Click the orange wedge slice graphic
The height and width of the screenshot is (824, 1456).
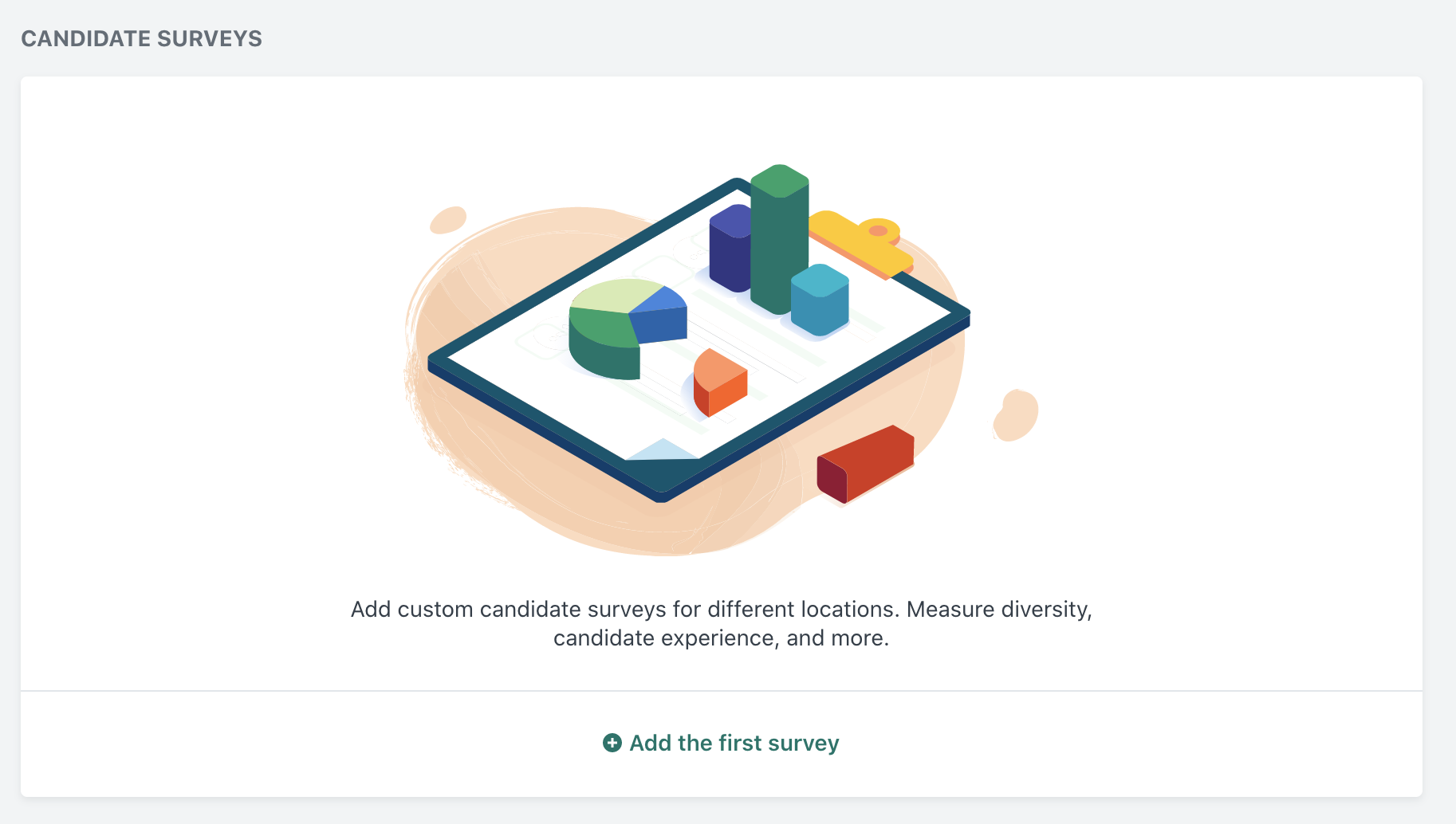[x=719, y=383]
